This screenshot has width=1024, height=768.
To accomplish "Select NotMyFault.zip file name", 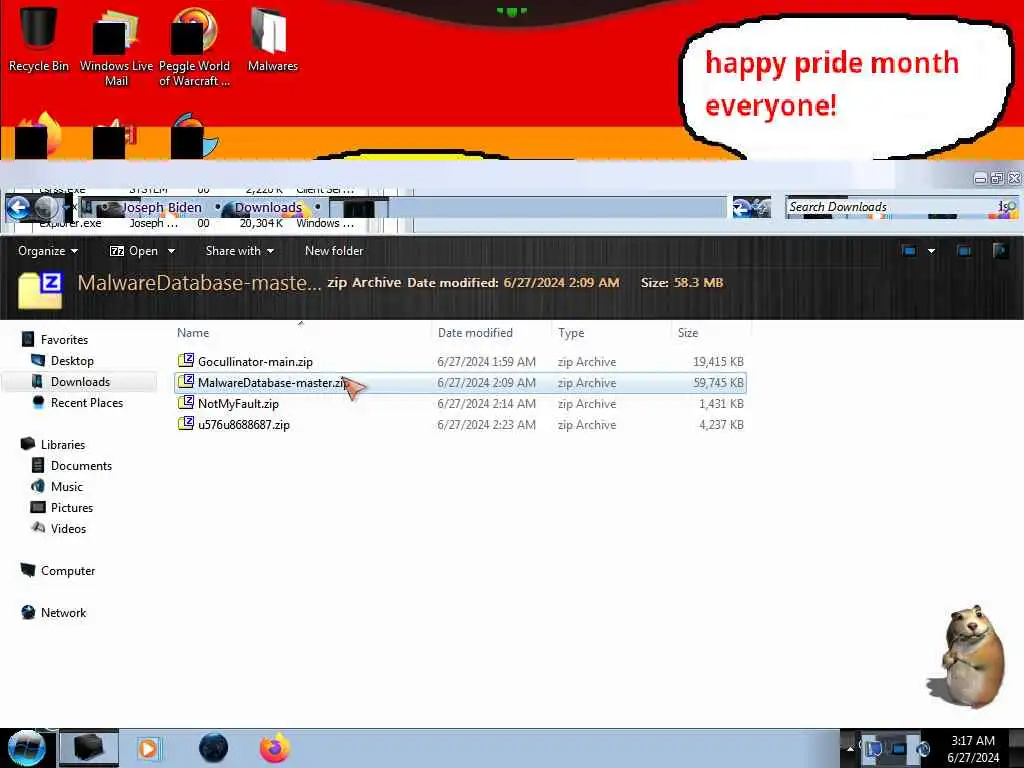I will 238,404.
